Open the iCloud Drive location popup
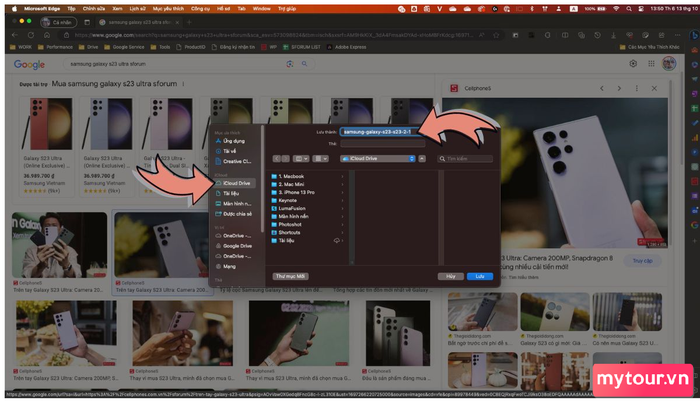 [x=378, y=159]
